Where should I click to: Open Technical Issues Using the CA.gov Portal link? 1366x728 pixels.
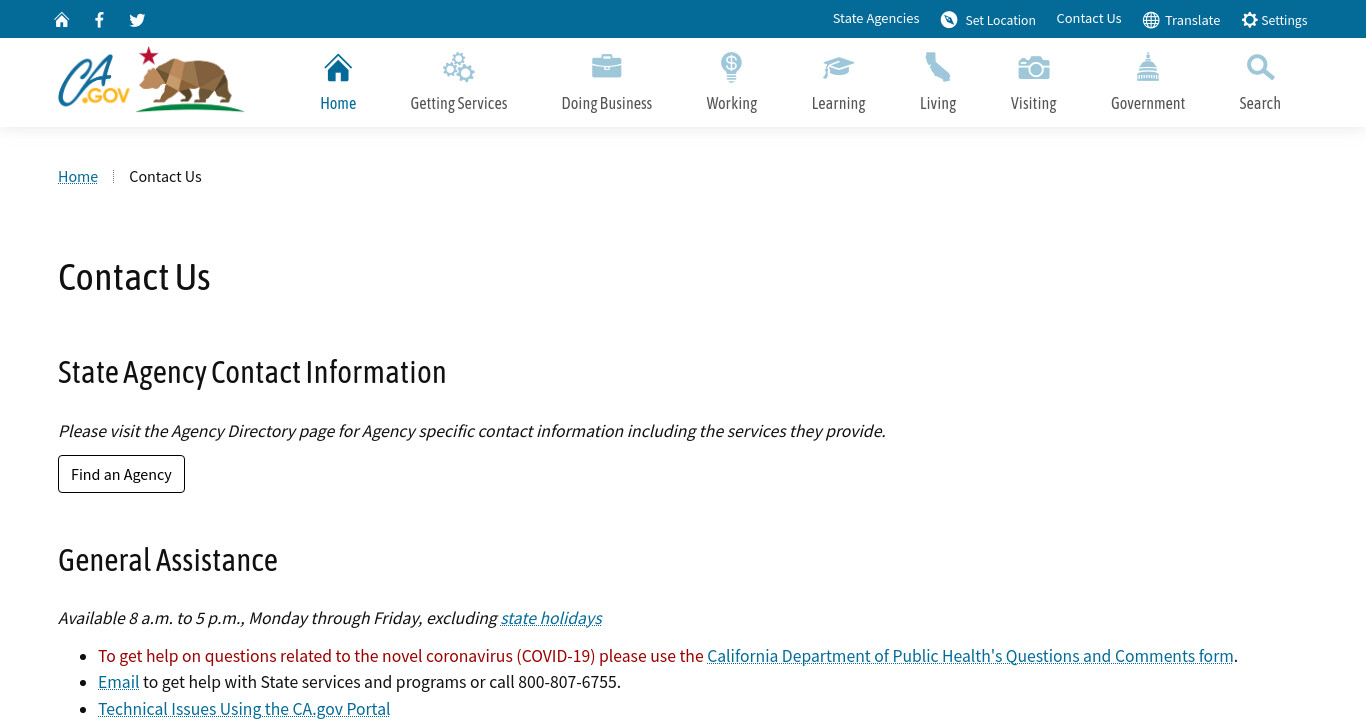(244, 709)
